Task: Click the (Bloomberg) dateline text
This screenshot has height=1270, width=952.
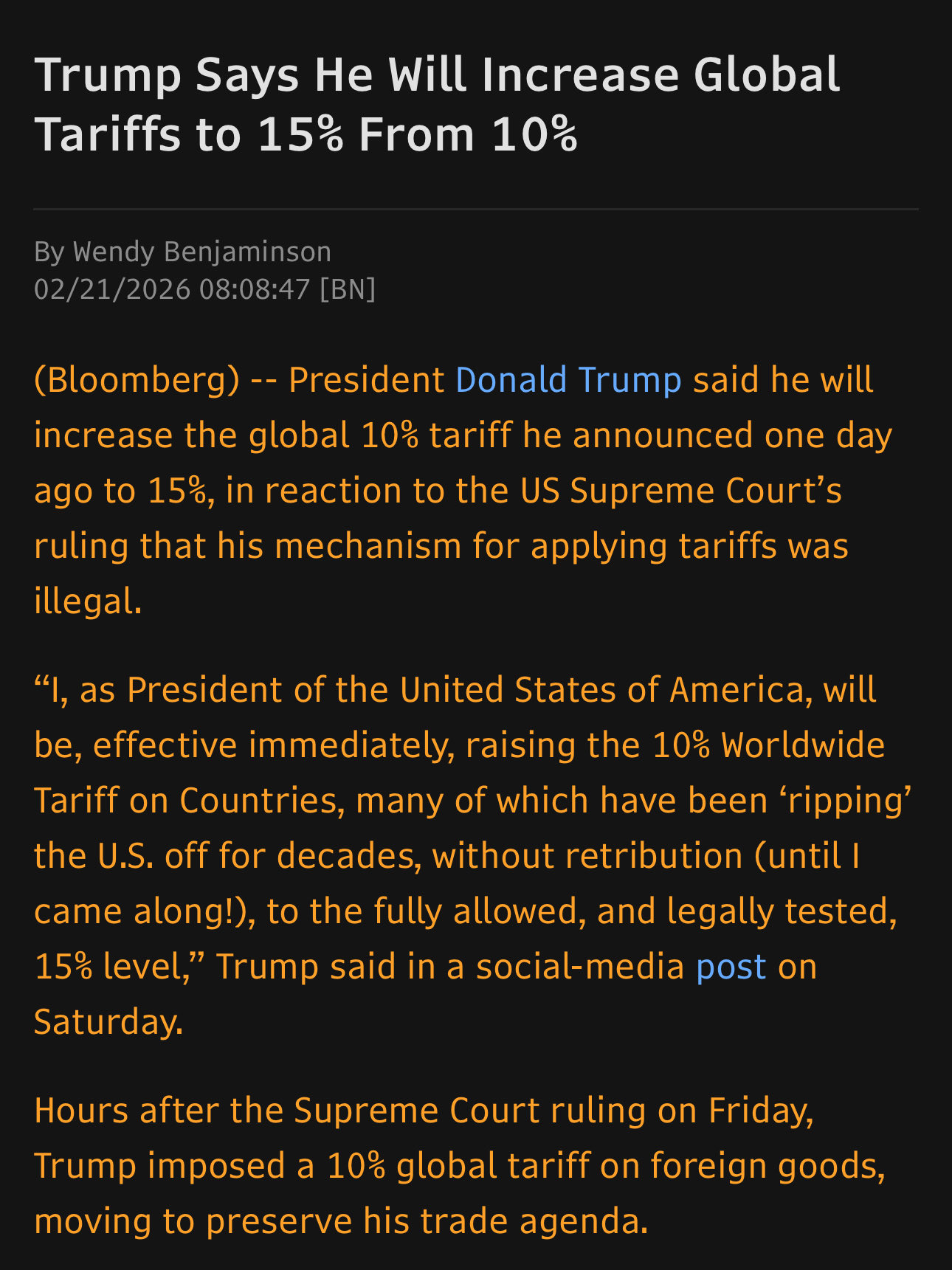Action: [x=137, y=380]
